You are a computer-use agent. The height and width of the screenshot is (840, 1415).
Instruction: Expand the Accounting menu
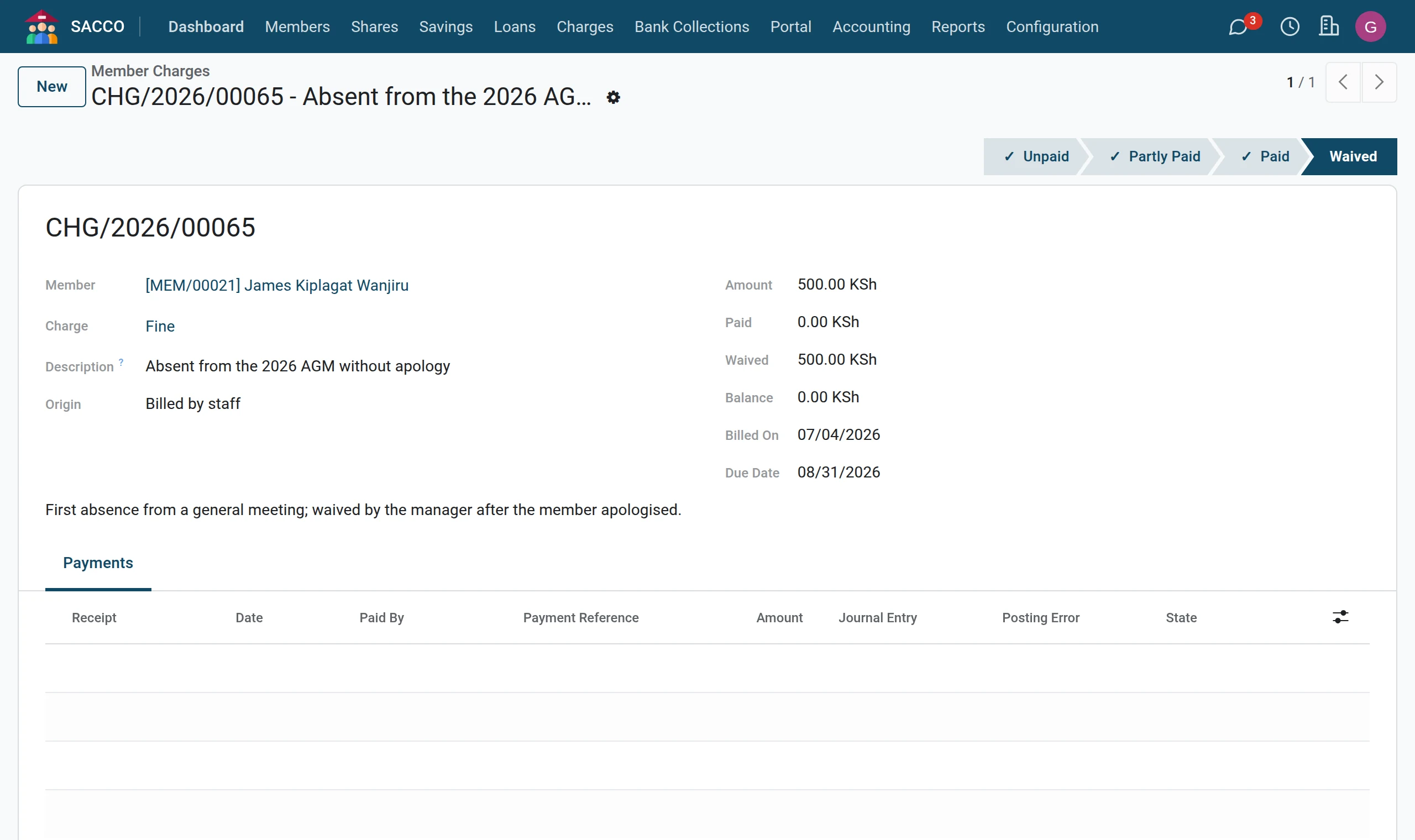click(x=871, y=27)
